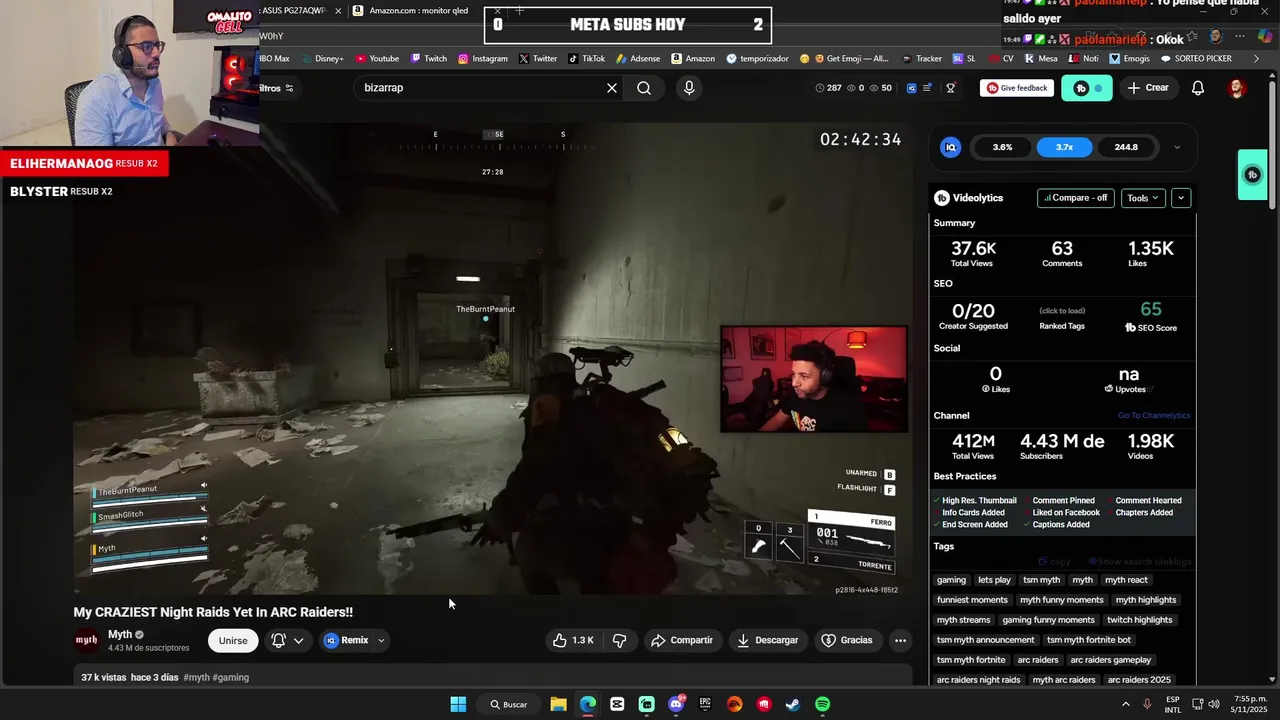
Task: Open File Explorer from taskbar
Action: [x=558, y=704]
